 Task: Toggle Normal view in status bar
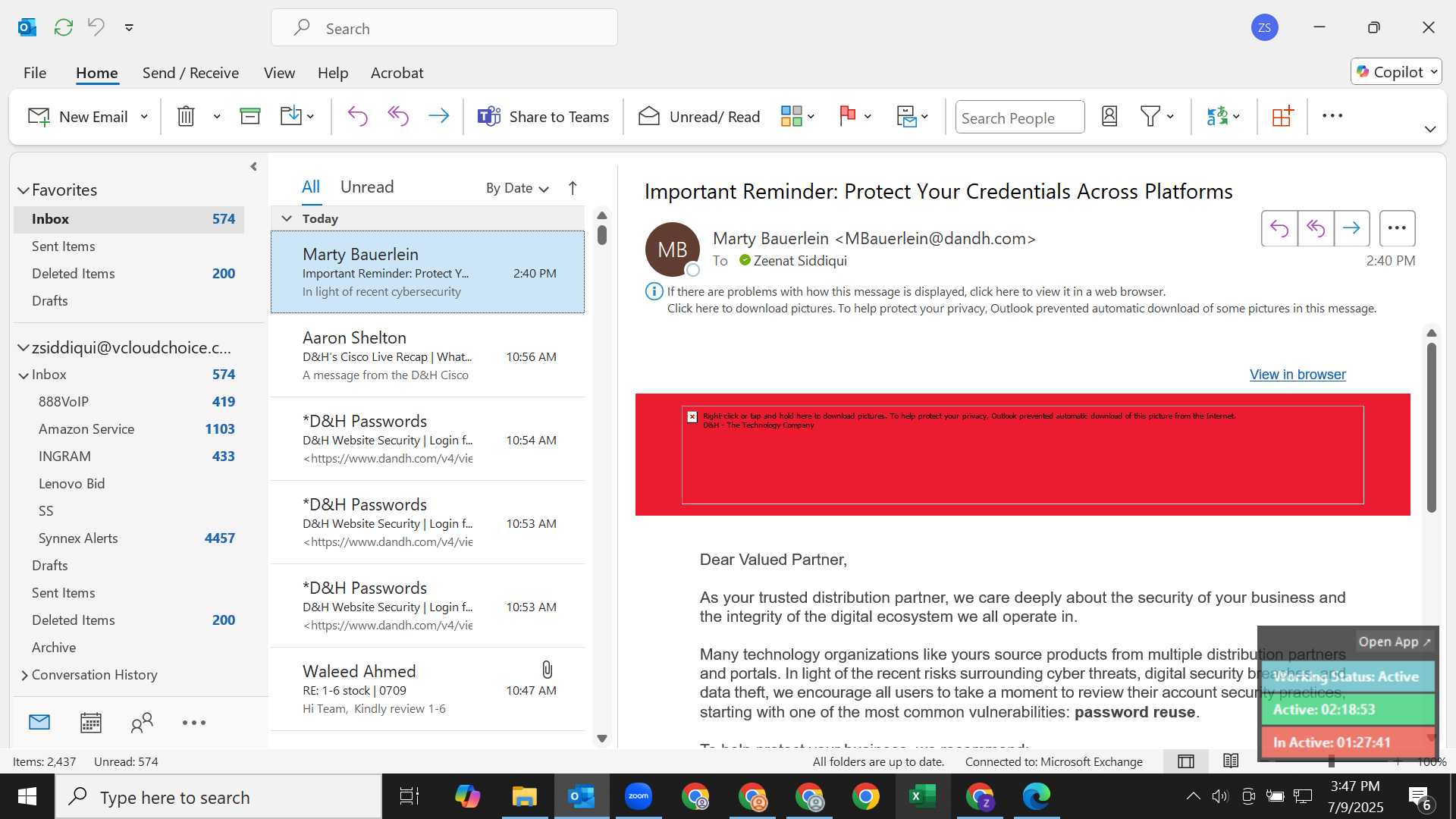pos(1186,761)
